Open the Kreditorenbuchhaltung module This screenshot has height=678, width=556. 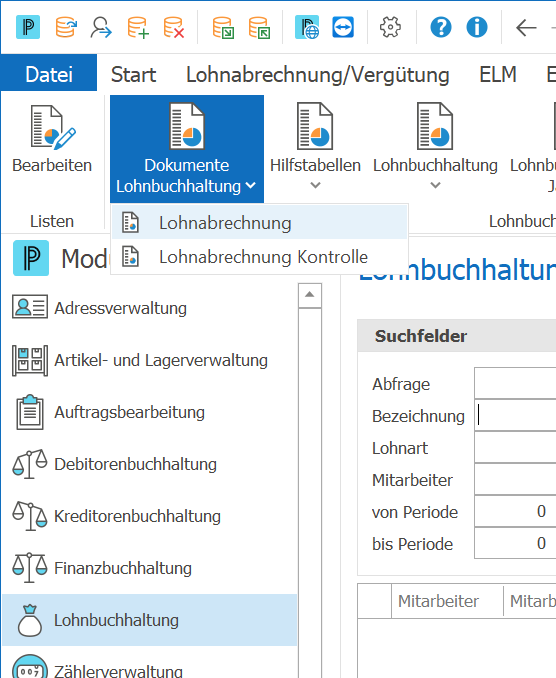tap(150, 516)
